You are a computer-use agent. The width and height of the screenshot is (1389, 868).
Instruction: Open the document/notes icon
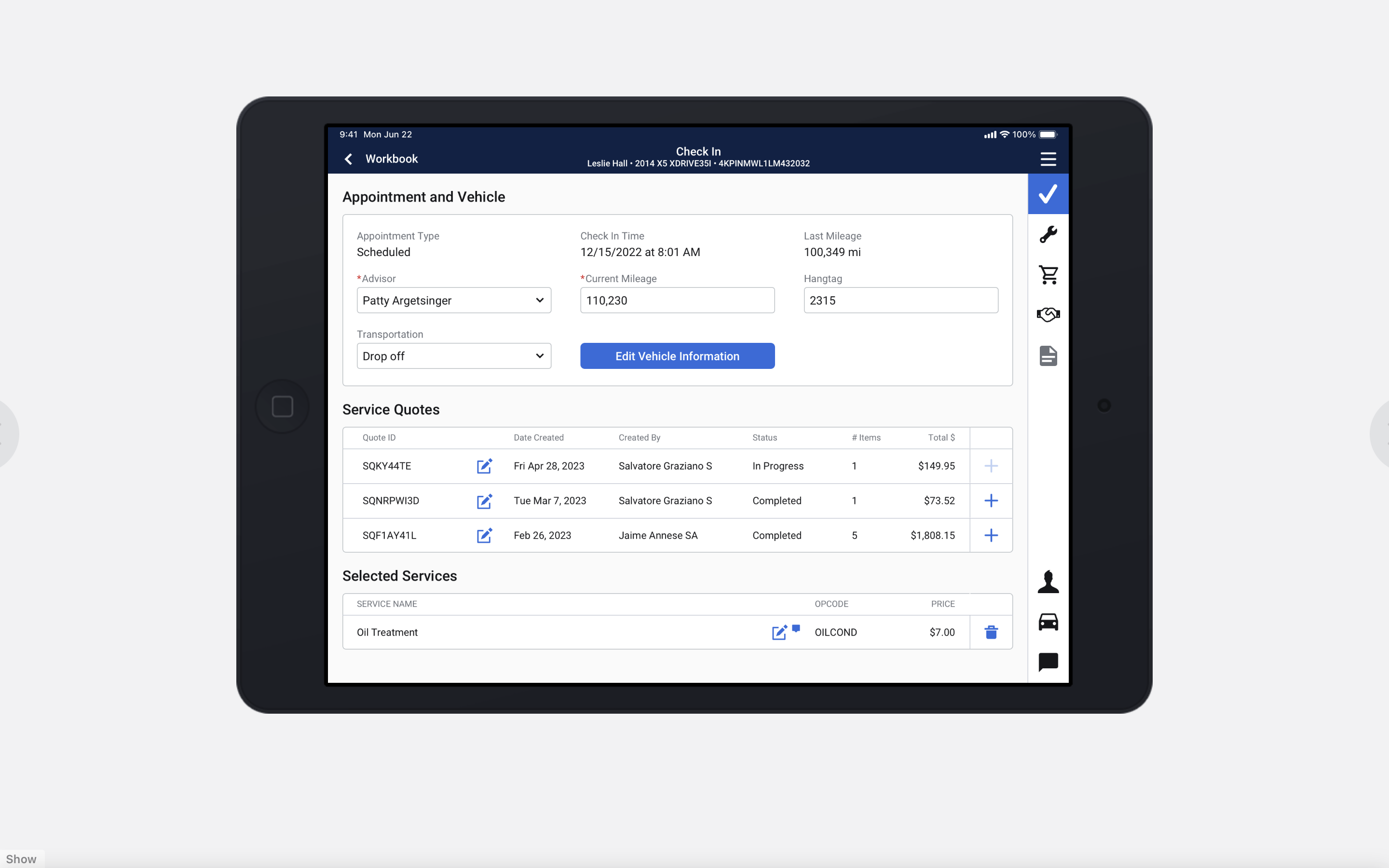pyautogui.click(x=1048, y=355)
